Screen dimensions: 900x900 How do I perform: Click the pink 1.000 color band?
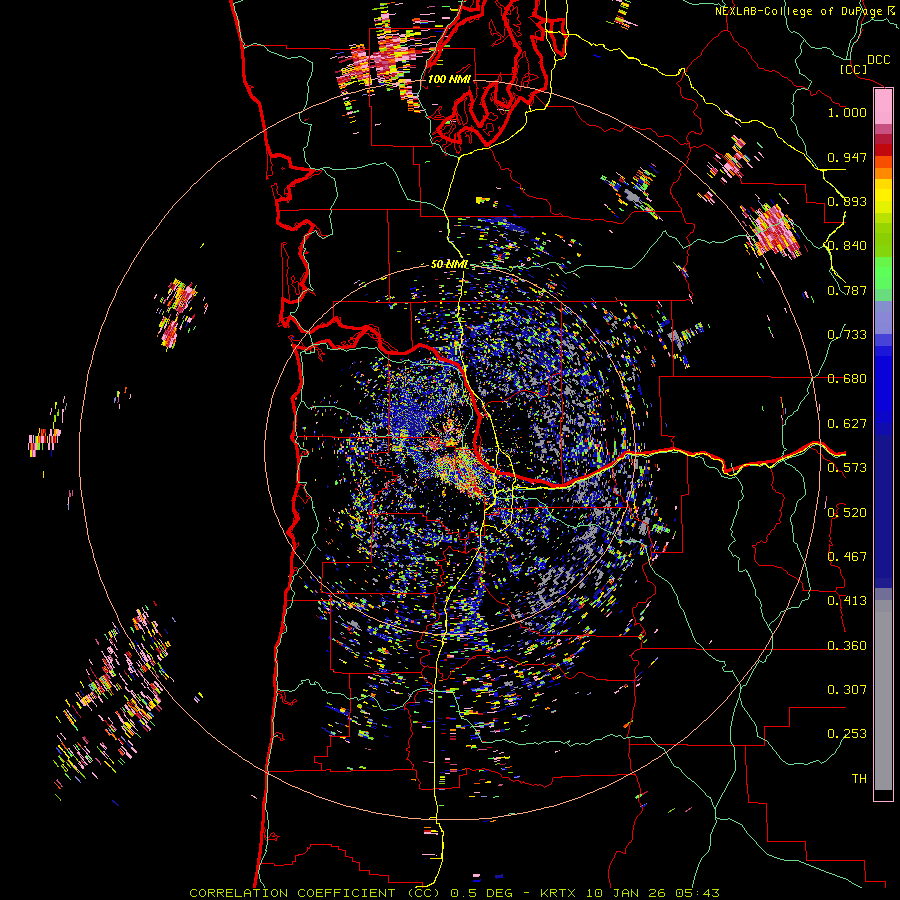883,107
